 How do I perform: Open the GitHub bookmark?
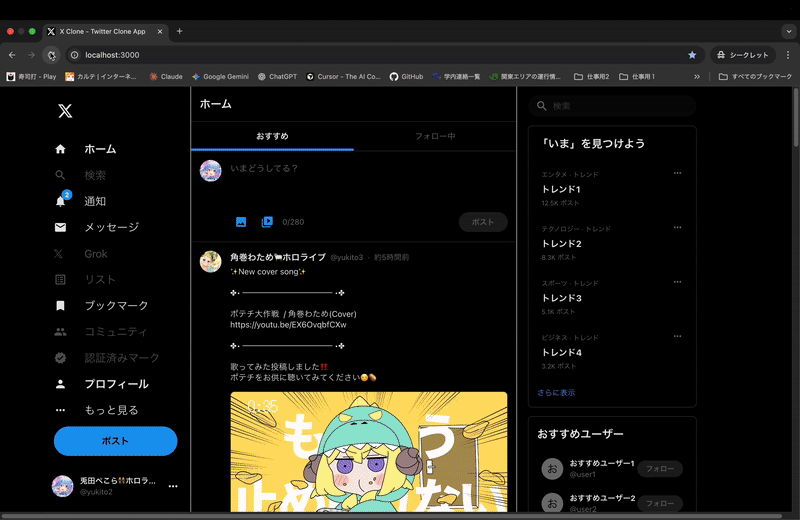tap(407, 77)
